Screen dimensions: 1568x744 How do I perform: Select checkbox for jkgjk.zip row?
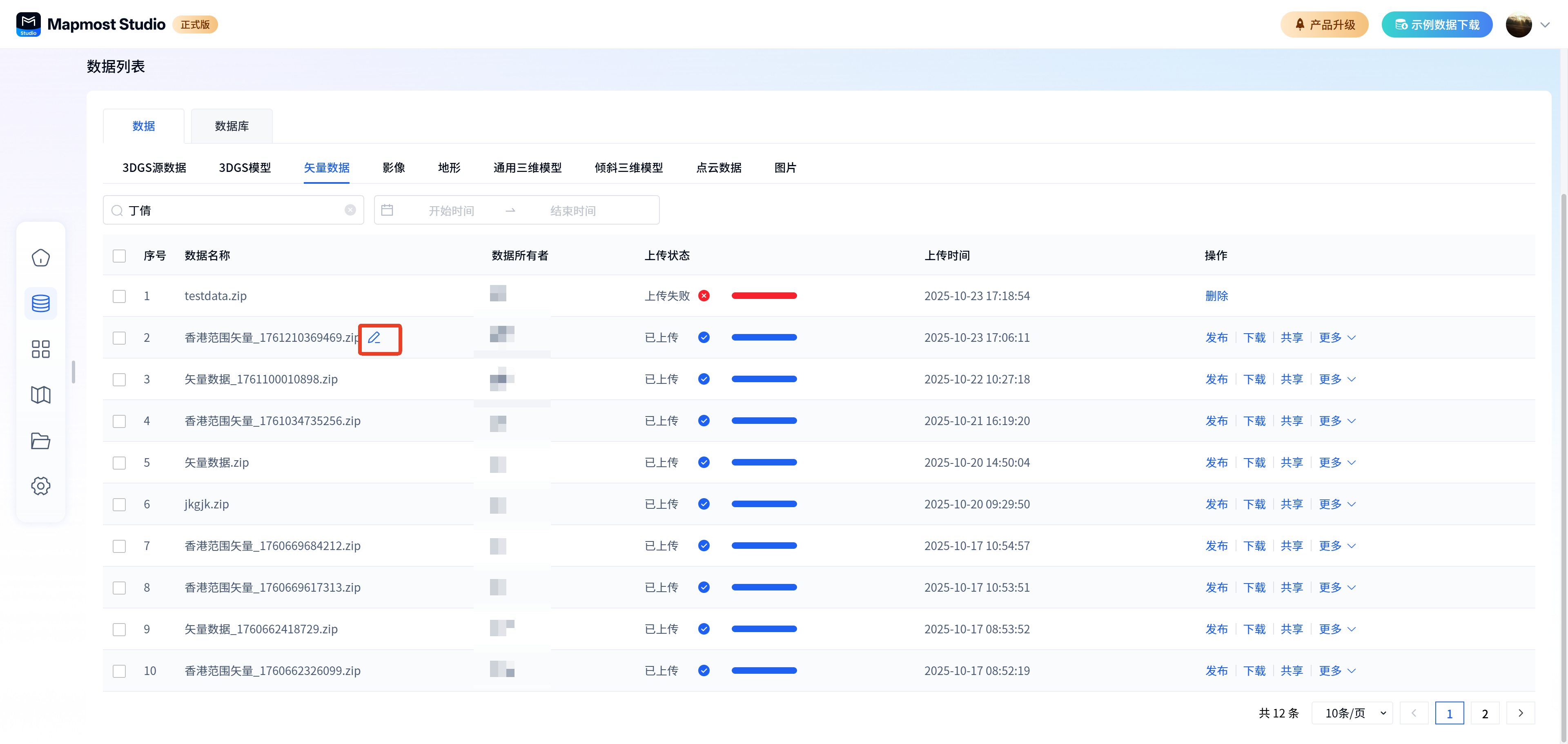[x=119, y=504]
